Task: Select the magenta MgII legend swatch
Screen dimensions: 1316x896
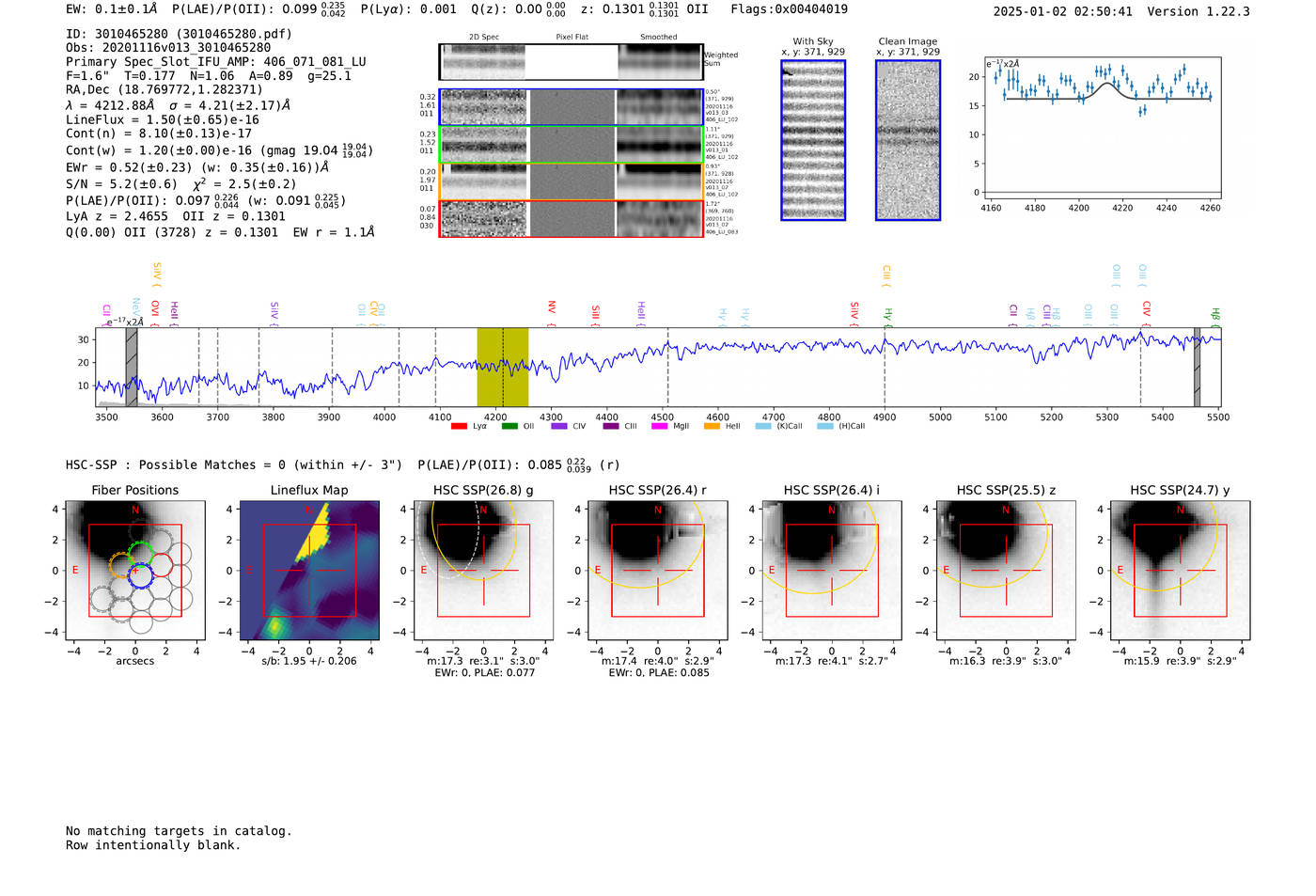Action: [x=659, y=427]
